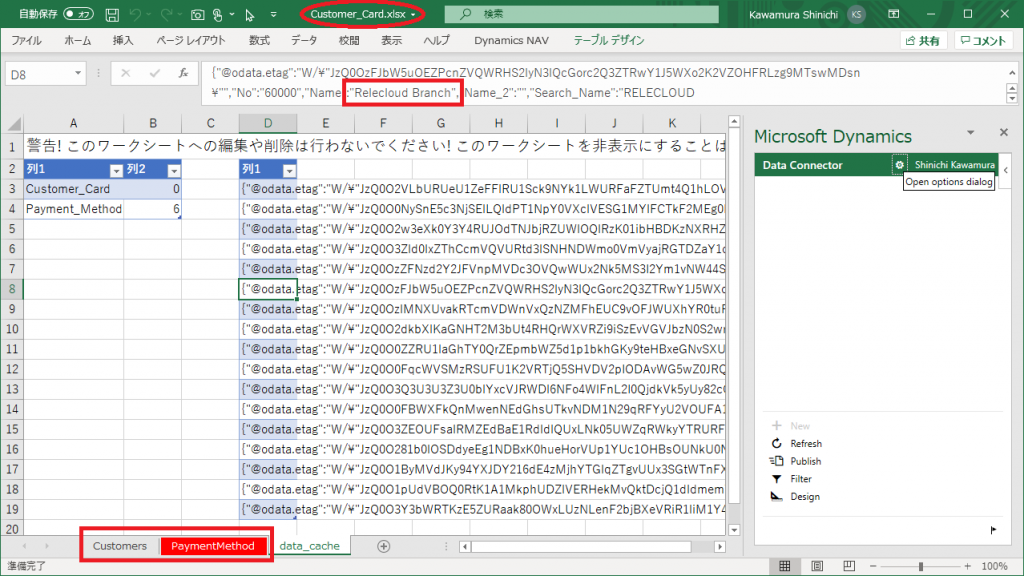The image size is (1024, 576).
Task: Select the Payment_Method cell
Action: tap(74, 209)
